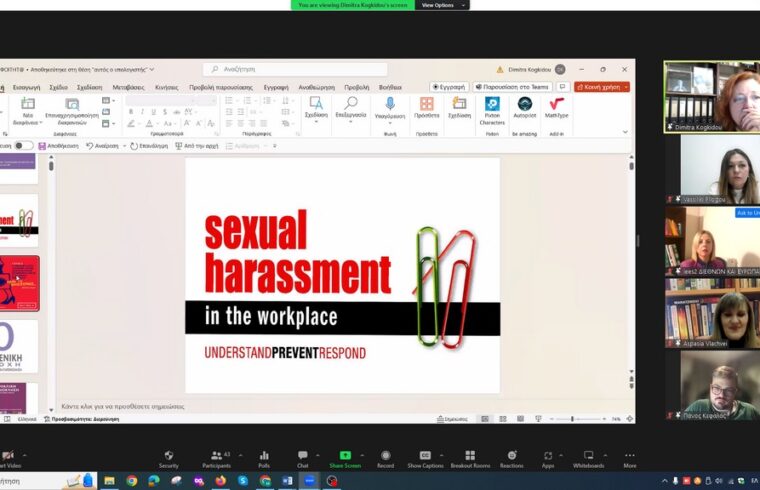Expand the arrow next to Show Captions
Image resolution: width=760 pixels, height=490 pixels.
click(440, 455)
